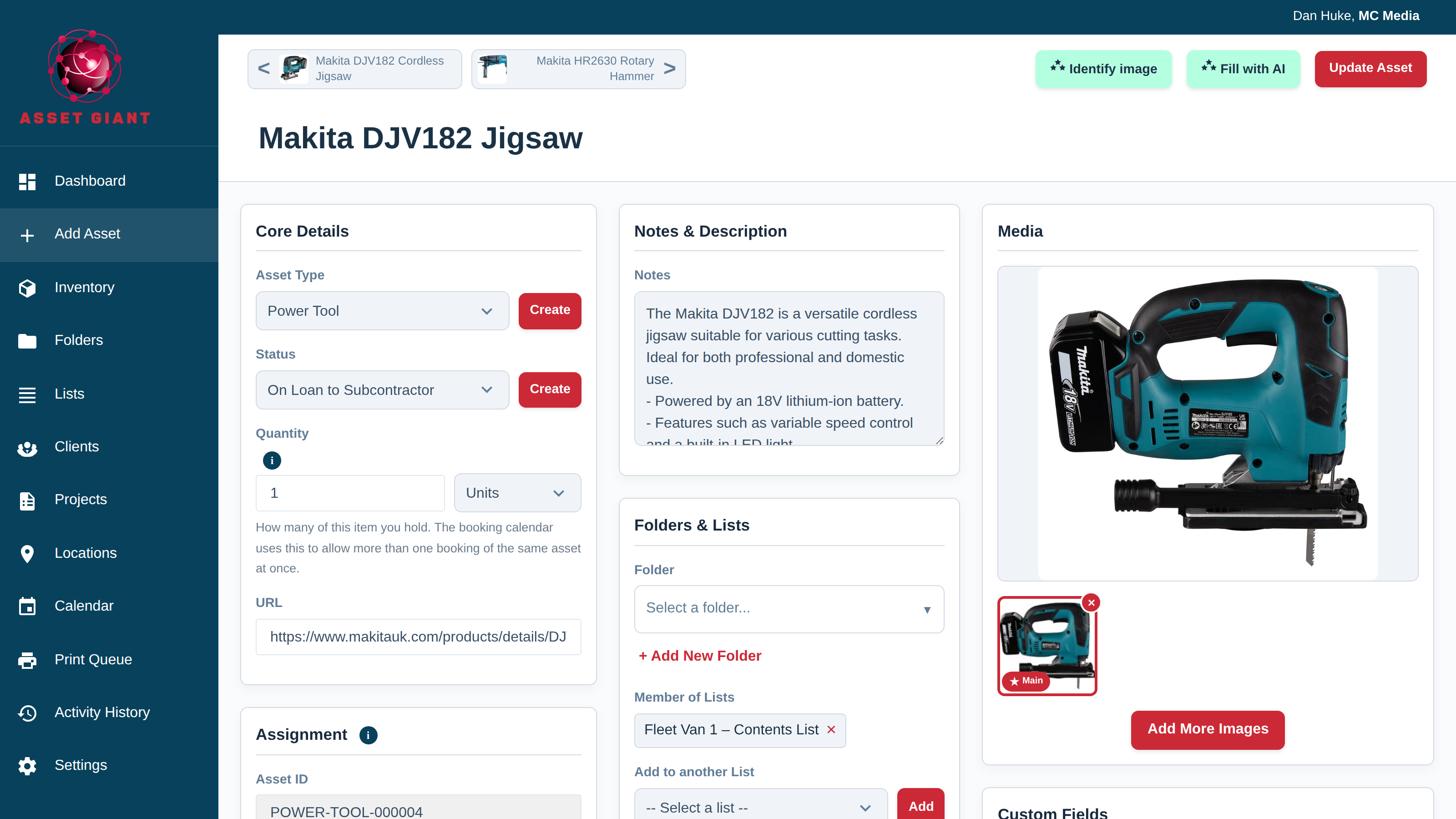Open Print Queue menu item
Viewport: 1456px width, 819px height.
click(x=109, y=660)
